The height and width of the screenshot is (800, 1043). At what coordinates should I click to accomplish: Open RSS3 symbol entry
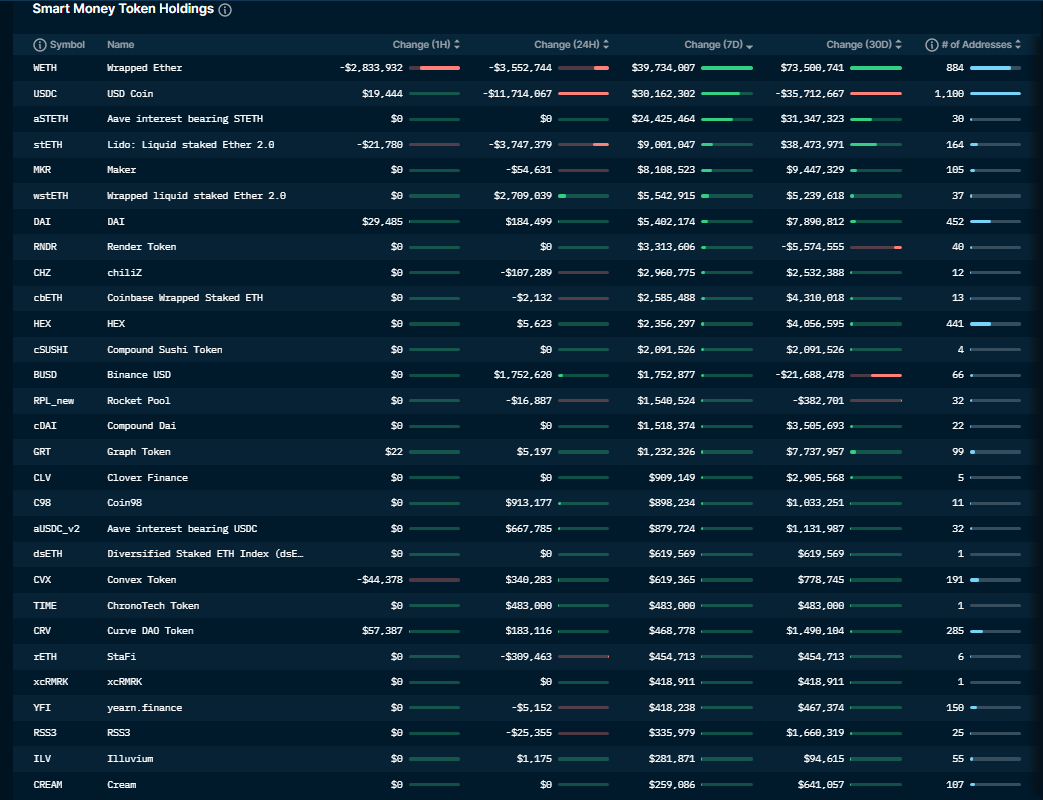pyautogui.click(x=45, y=733)
